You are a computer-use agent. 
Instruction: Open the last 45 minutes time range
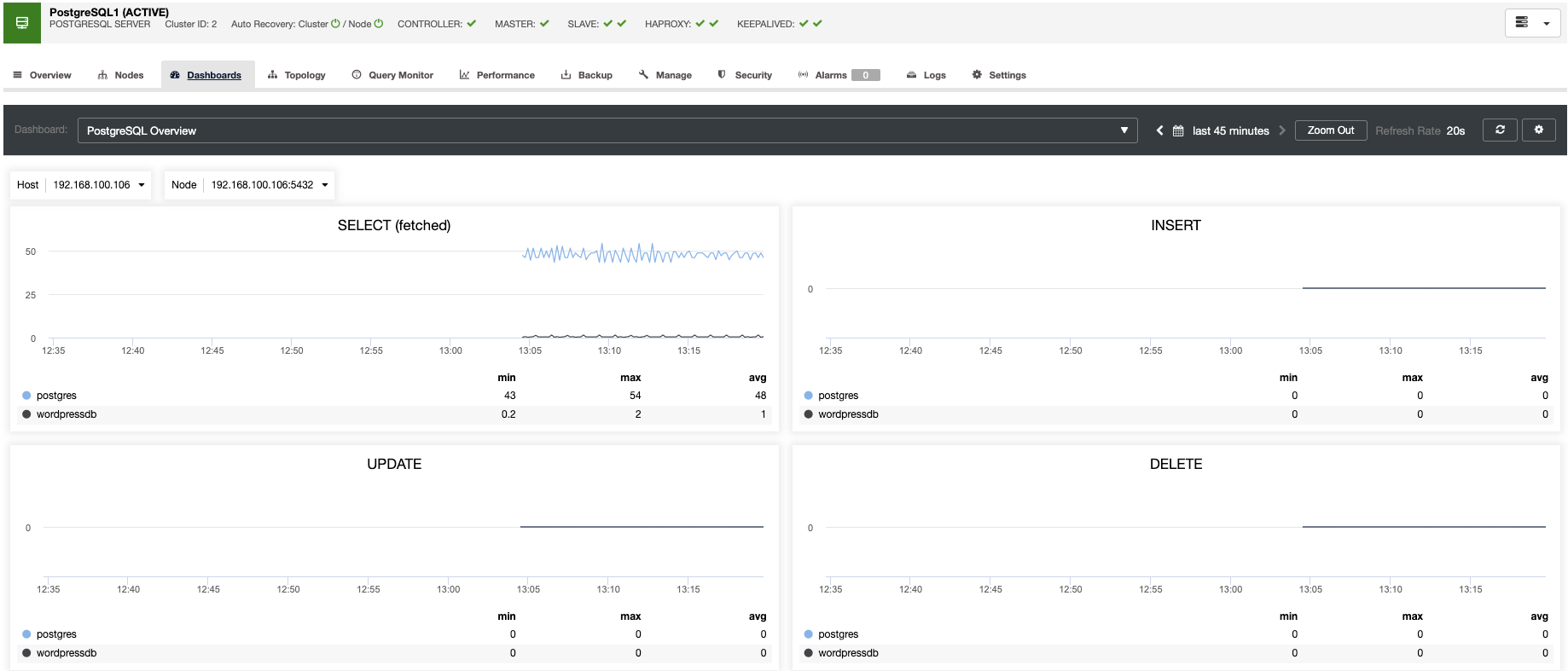point(1230,130)
